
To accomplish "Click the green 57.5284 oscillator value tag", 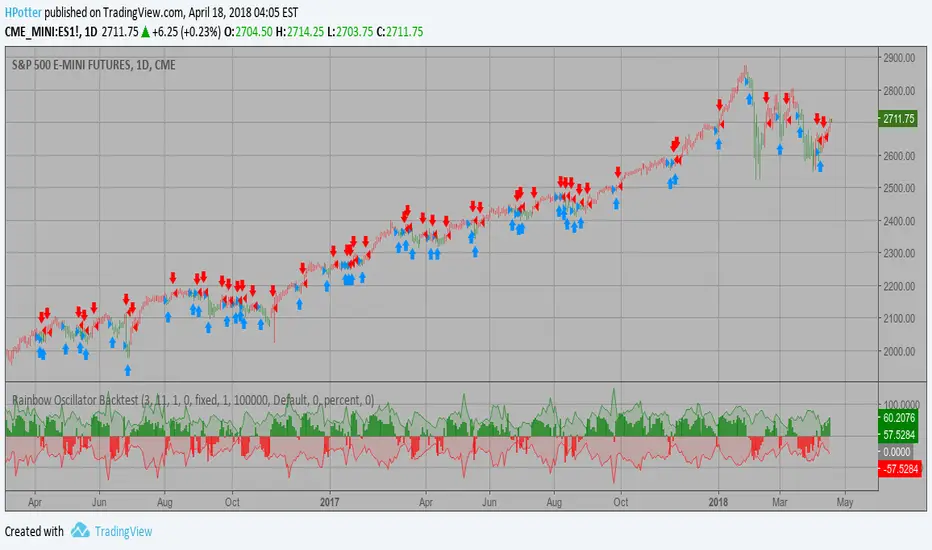I will 899,435.
